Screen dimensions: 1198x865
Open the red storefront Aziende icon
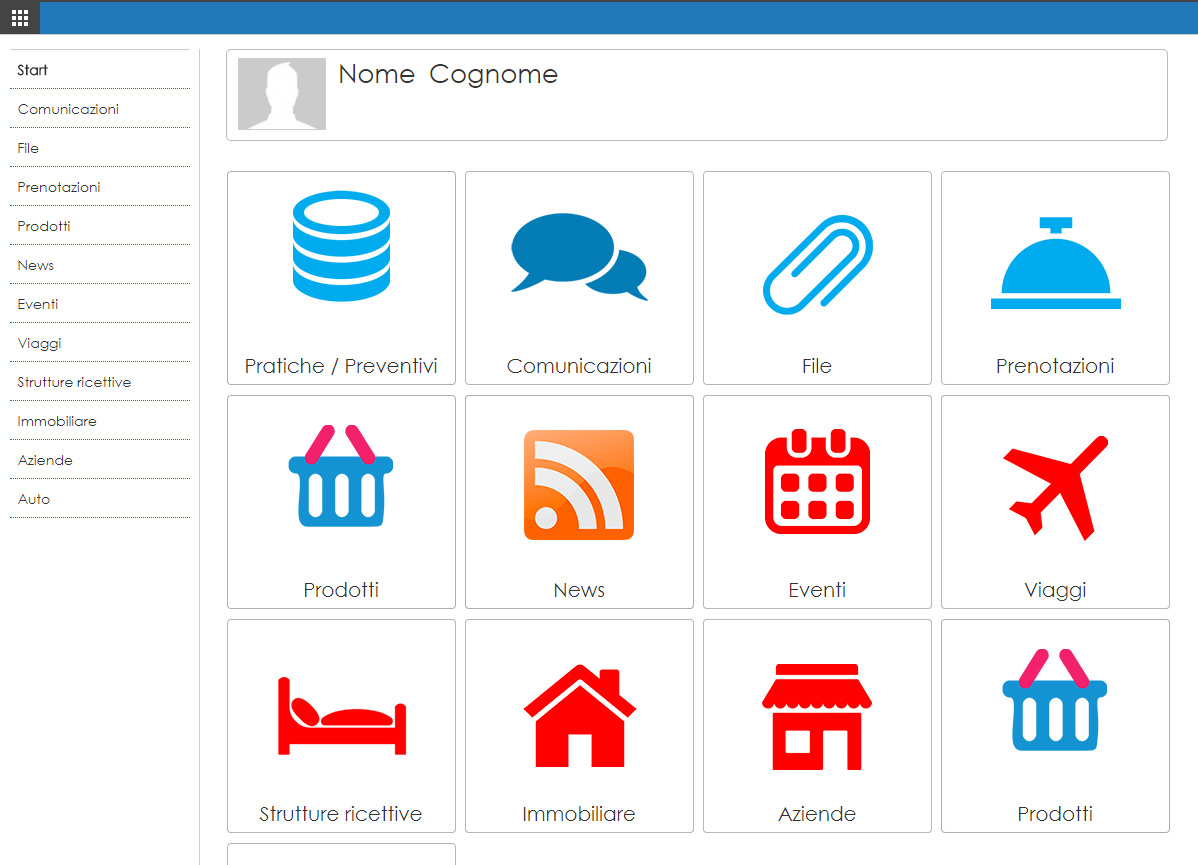point(817,716)
